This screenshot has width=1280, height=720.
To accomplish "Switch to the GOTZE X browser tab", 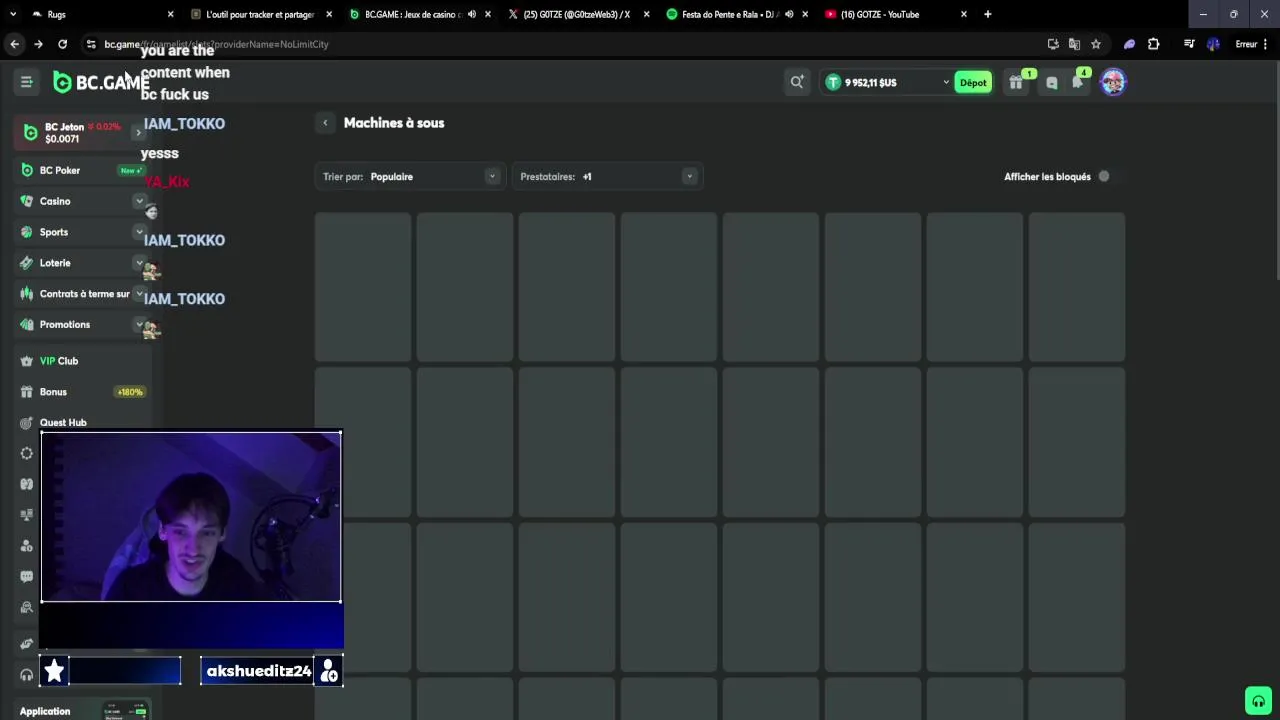I will click(577, 14).
